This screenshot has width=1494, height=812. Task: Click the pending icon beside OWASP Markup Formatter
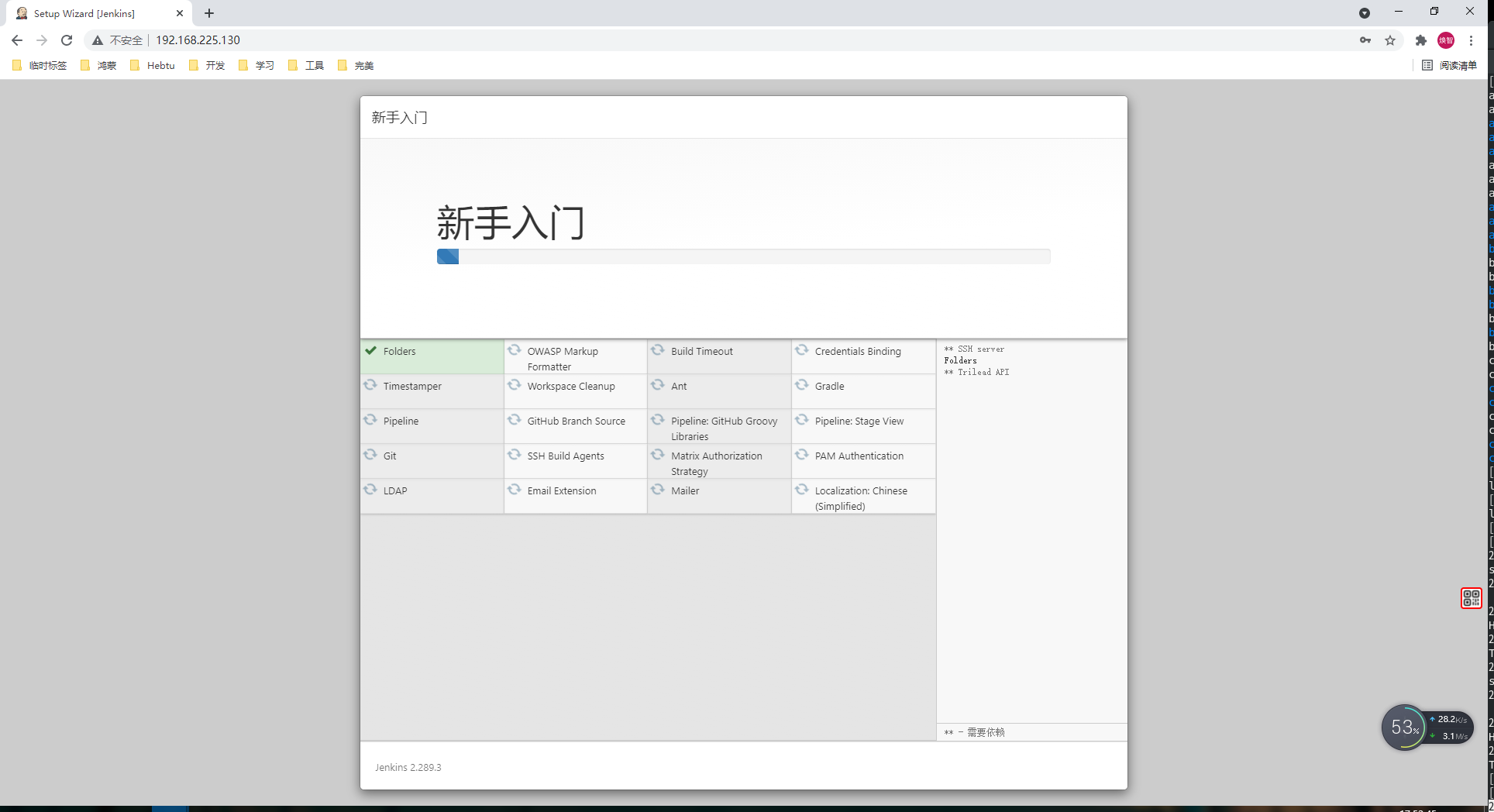[514, 350]
